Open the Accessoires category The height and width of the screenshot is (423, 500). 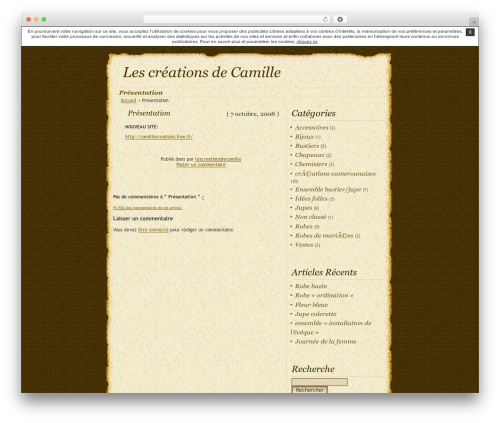tap(311, 128)
